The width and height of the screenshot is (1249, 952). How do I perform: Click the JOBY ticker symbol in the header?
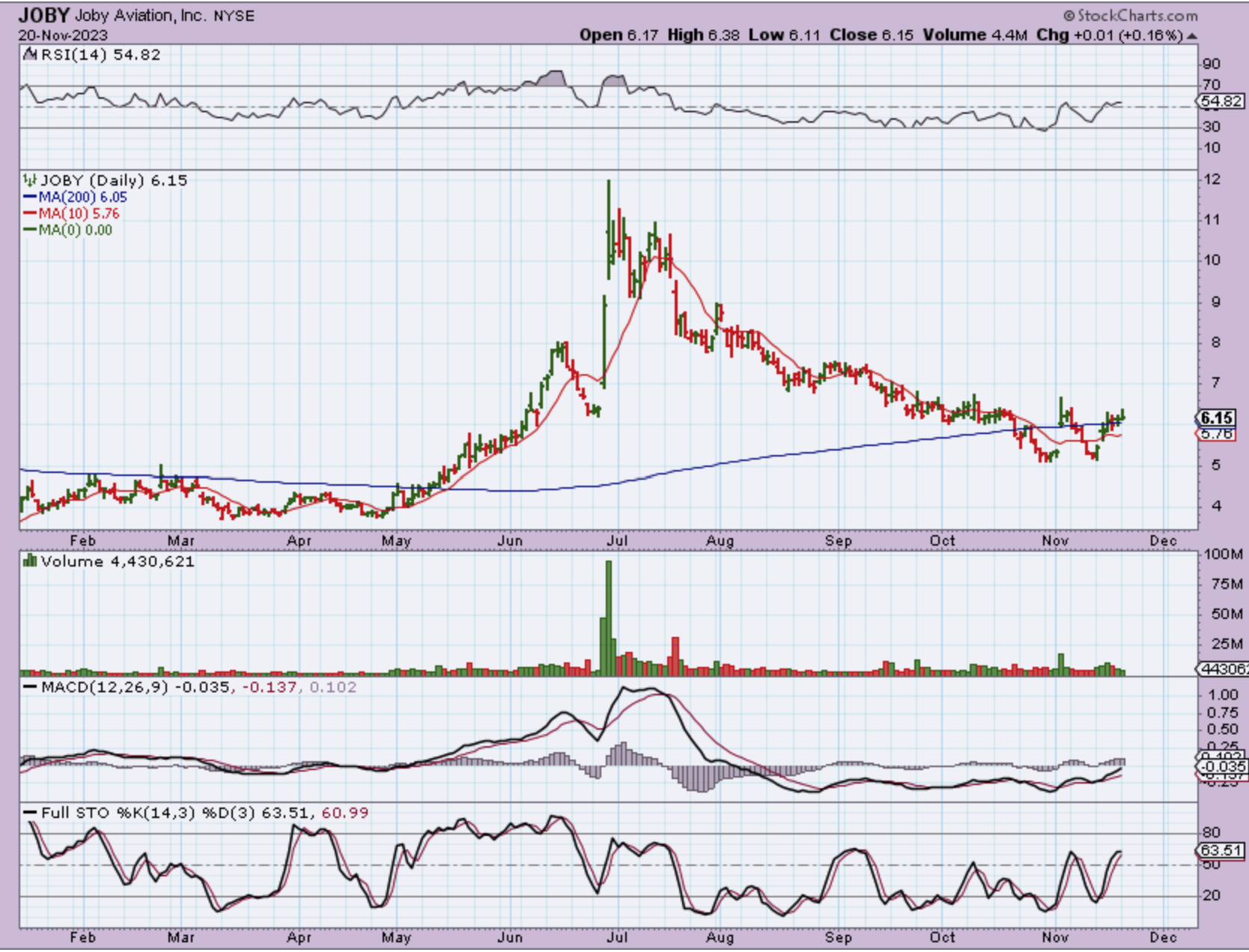click(x=44, y=15)
